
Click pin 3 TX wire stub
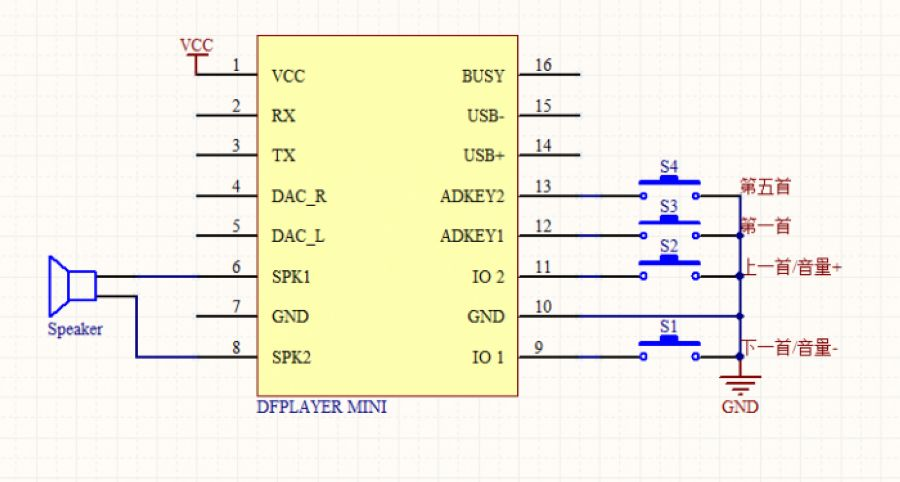tap(227, 155)
